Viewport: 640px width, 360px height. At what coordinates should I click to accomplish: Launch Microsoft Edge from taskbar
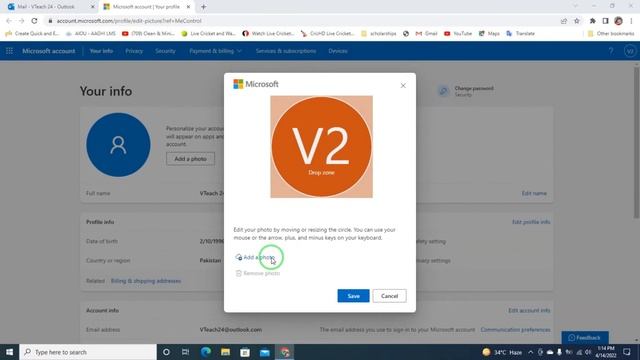(x=205, y=352)
